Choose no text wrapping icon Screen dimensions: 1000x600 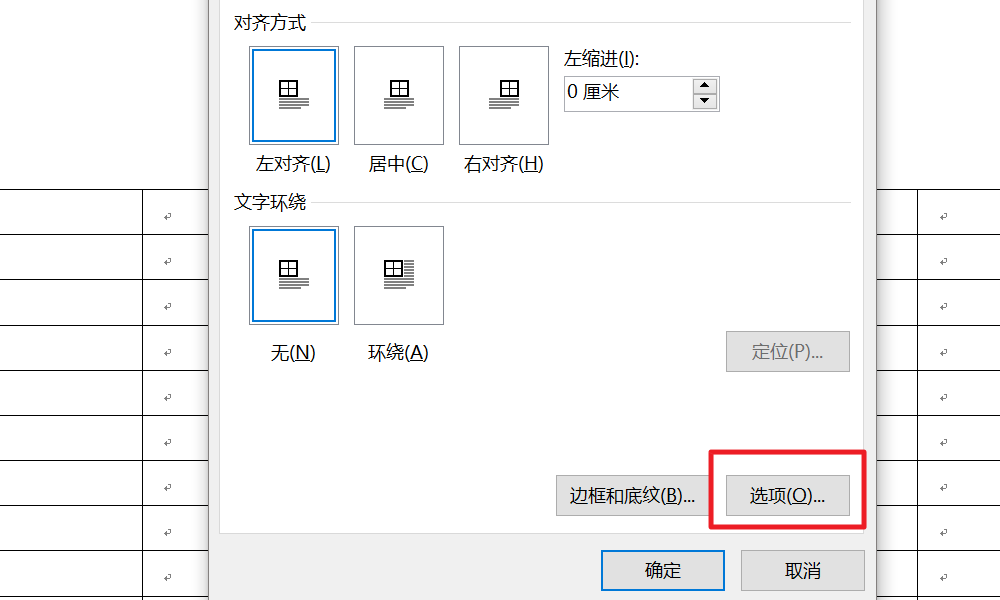(x=294, y=275)
